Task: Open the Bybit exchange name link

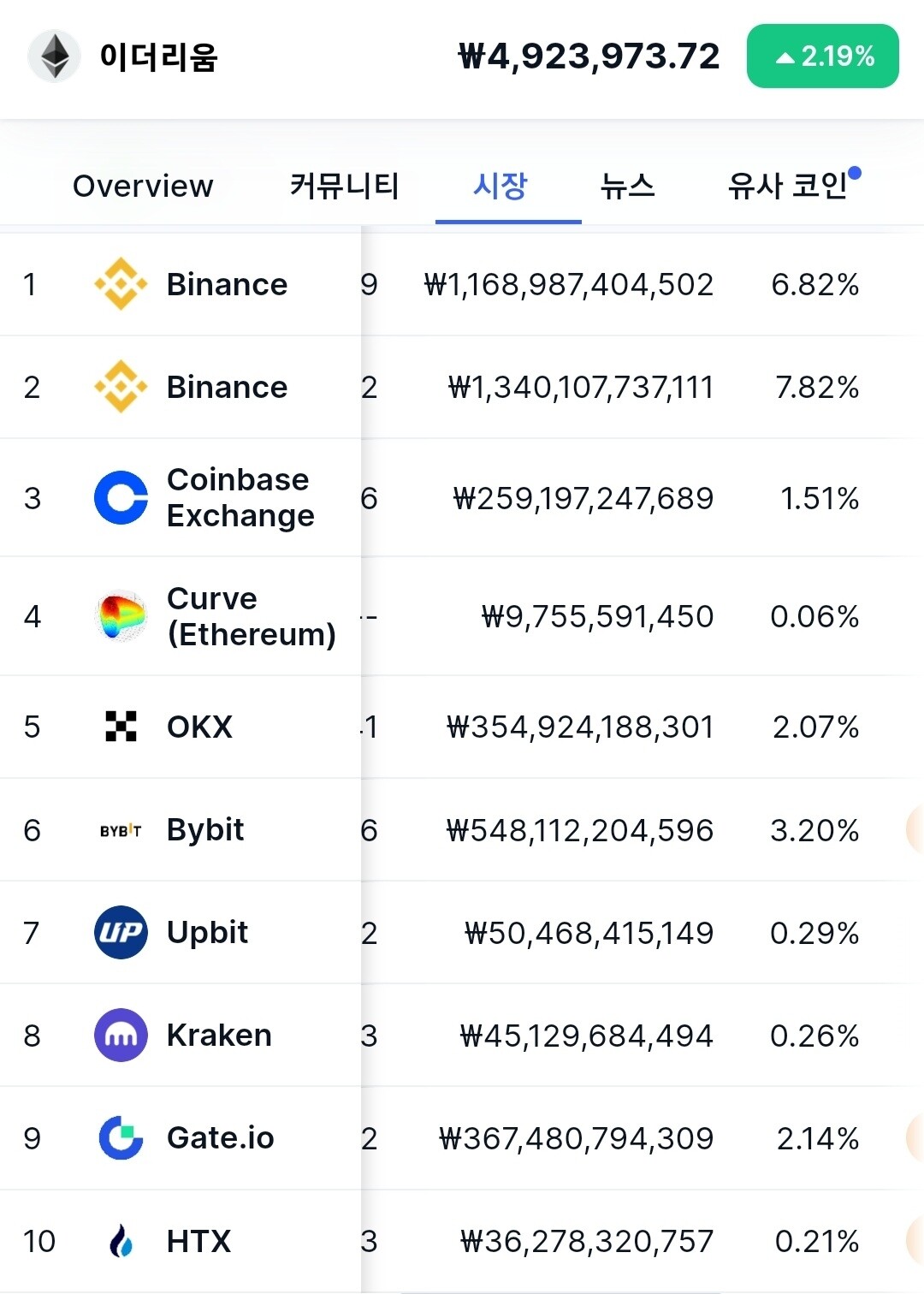Action: point(205,830)
